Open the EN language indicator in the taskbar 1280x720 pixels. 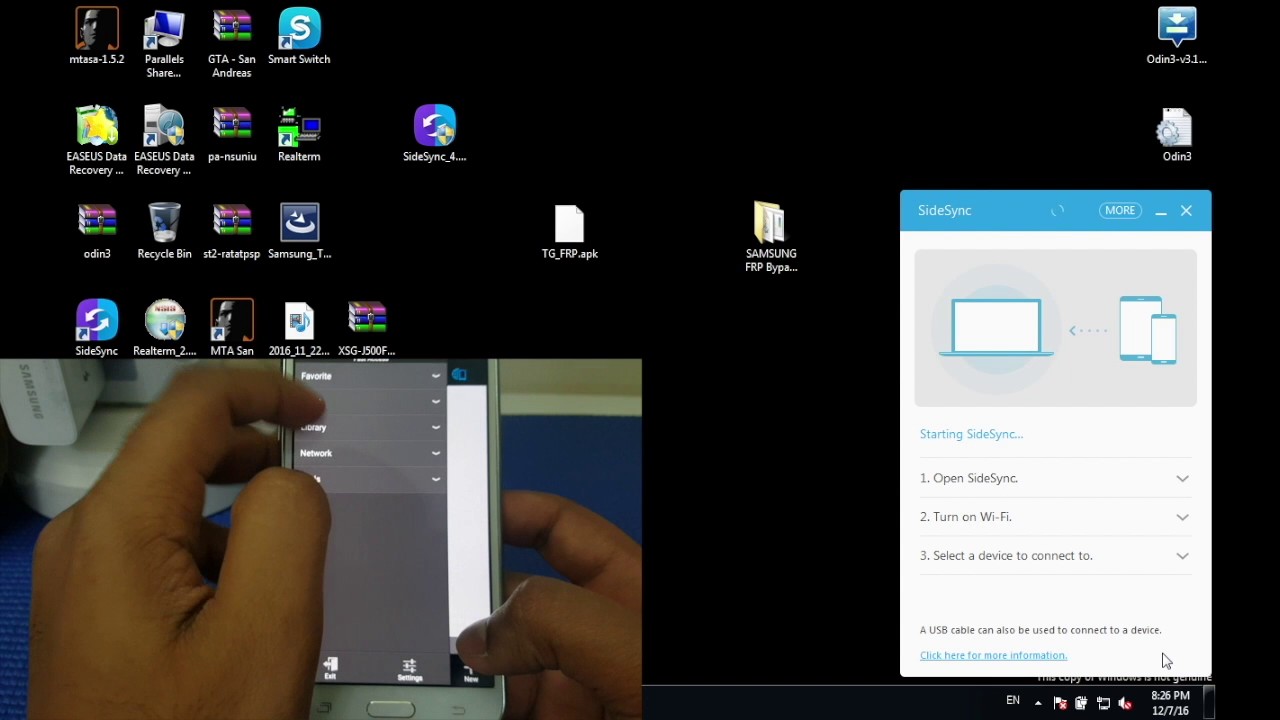tap(1013, 701)
